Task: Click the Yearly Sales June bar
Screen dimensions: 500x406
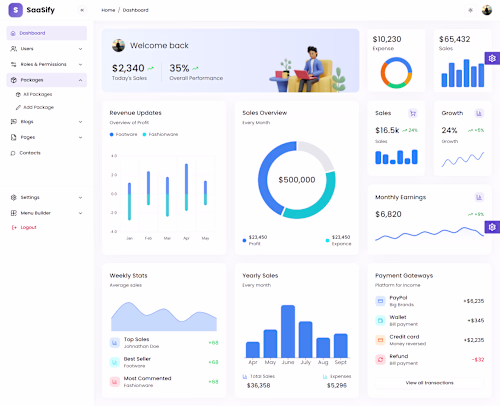Action: pos(288,331)
